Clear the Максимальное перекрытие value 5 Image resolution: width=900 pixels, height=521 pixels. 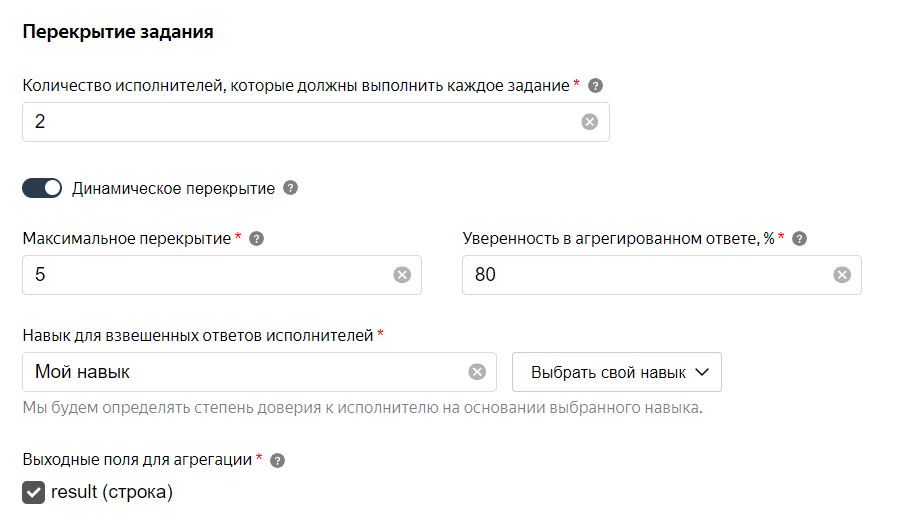pyautogui.click(x=402, y=275)
